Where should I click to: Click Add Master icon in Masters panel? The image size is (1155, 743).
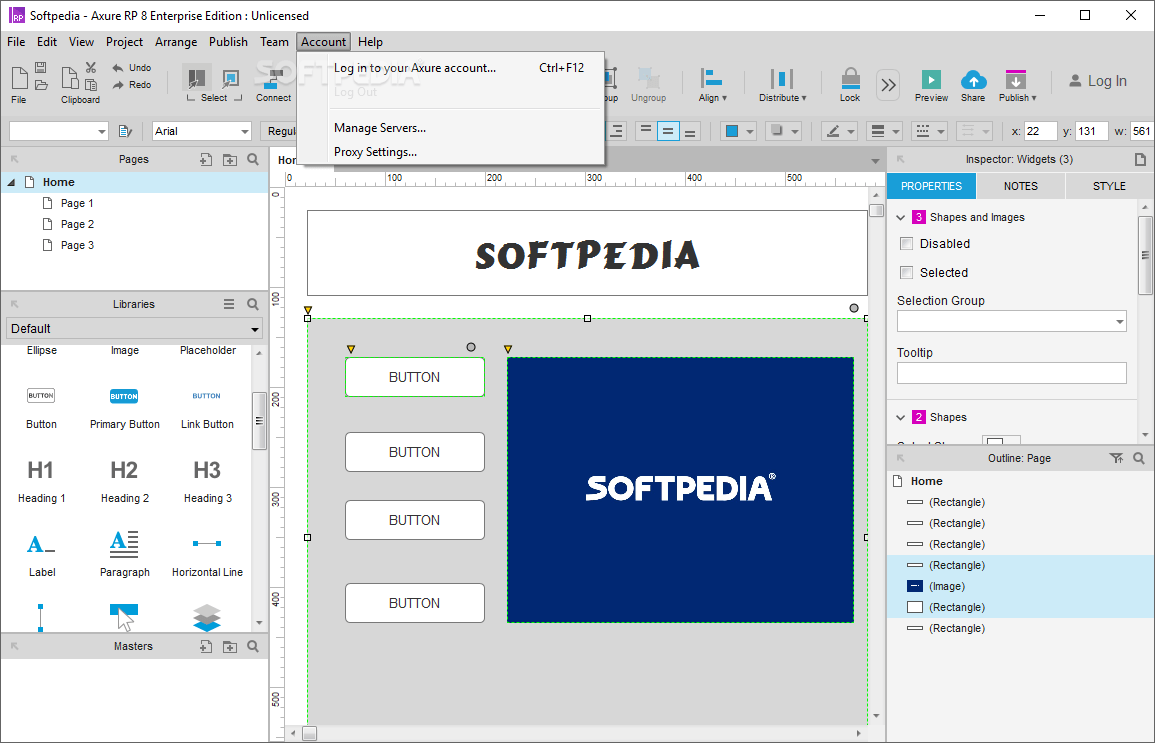coord(206,647)
